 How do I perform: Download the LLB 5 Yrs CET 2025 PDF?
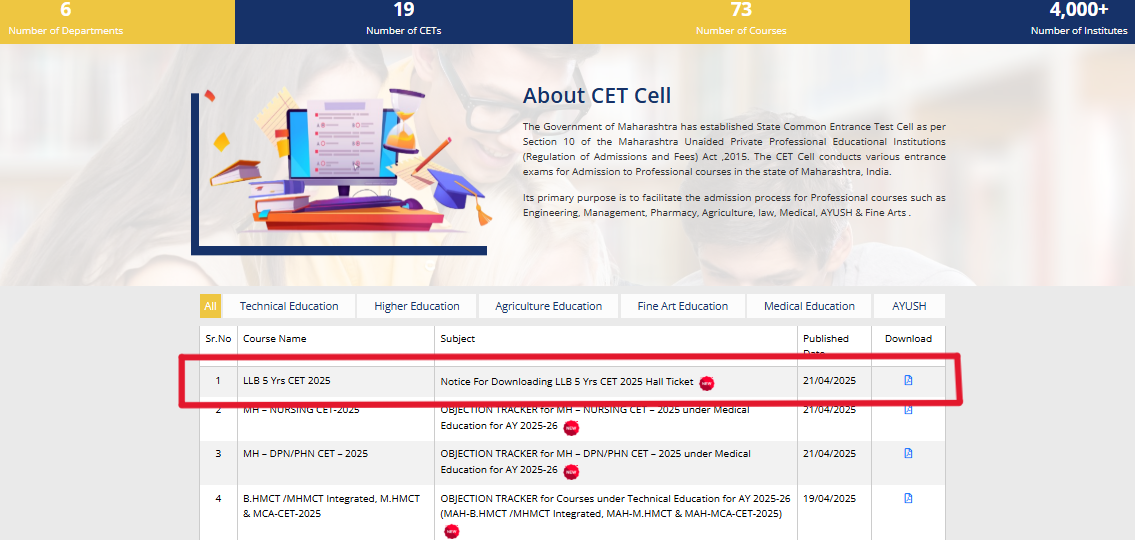pos(908,380)
